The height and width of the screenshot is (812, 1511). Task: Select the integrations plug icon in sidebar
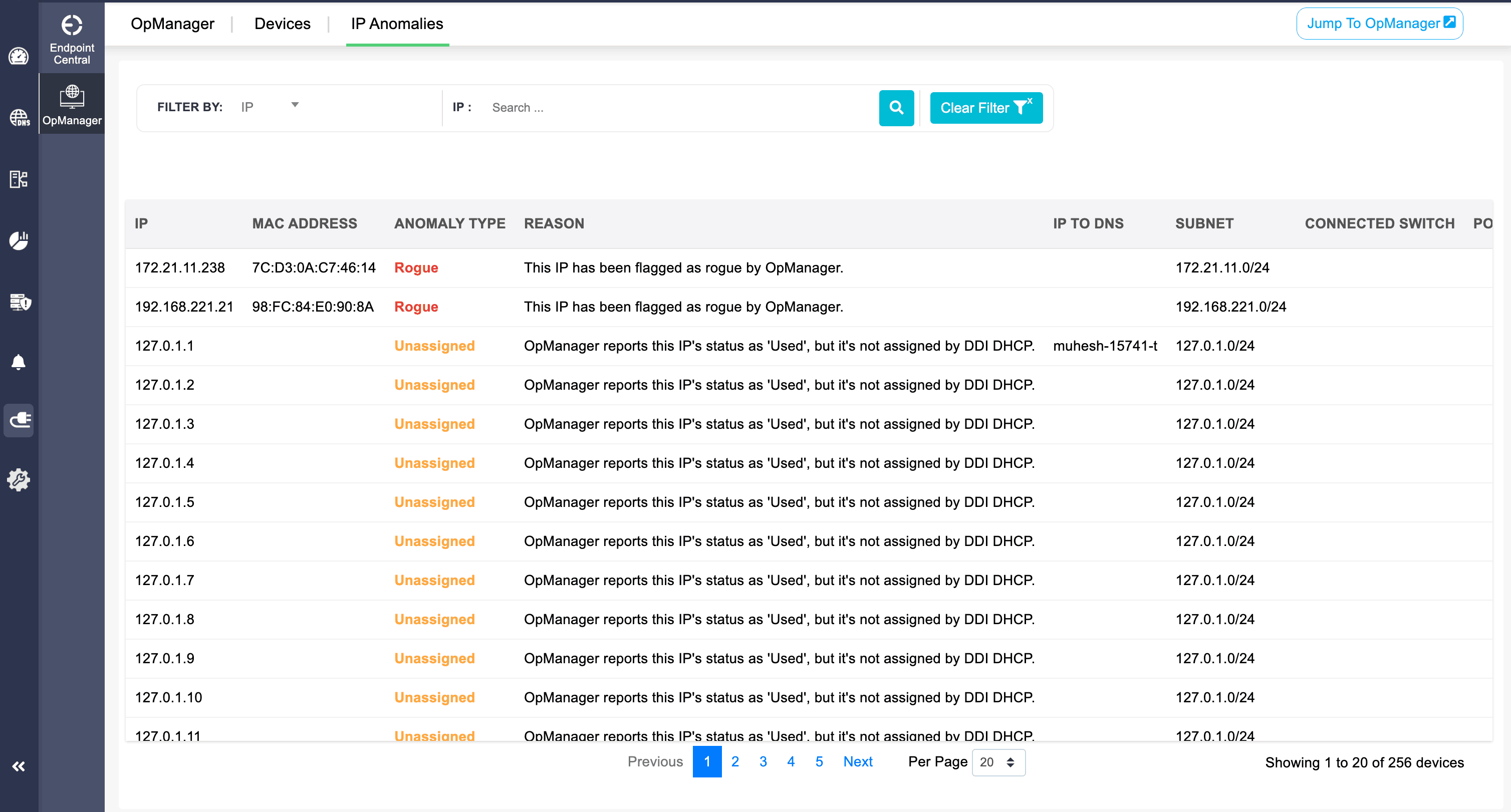(18, 420)
